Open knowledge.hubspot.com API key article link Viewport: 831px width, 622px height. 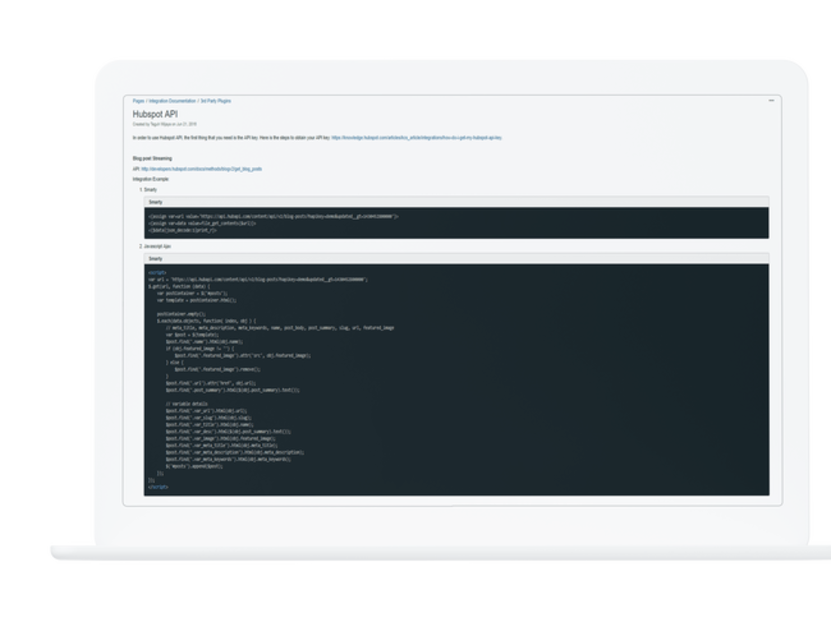click(417, 138)
